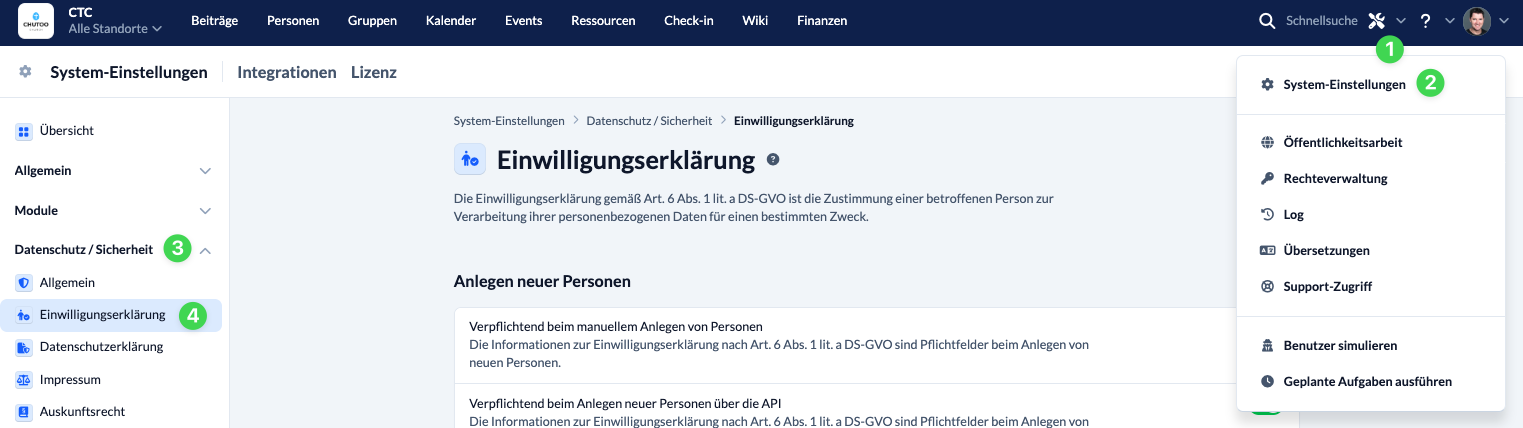Screen dimensions: 1523x428
Task: Switch to the Lizenz tab
Action: (x=373, y=72)
